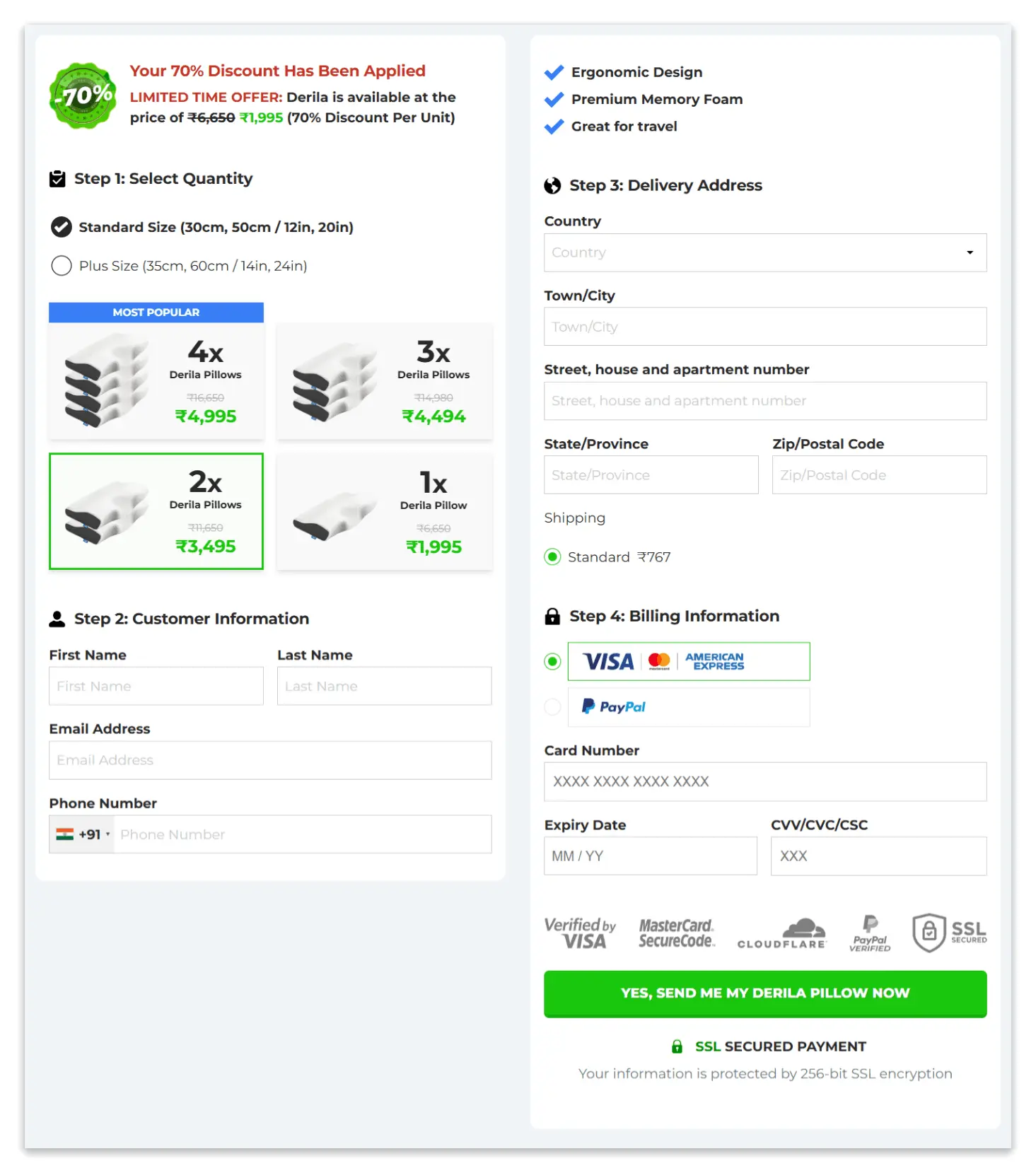Click the Premium Memory Foam checkmark icon
Image resolution: width=1036 pixels, height=1173 pixels.
554,99
